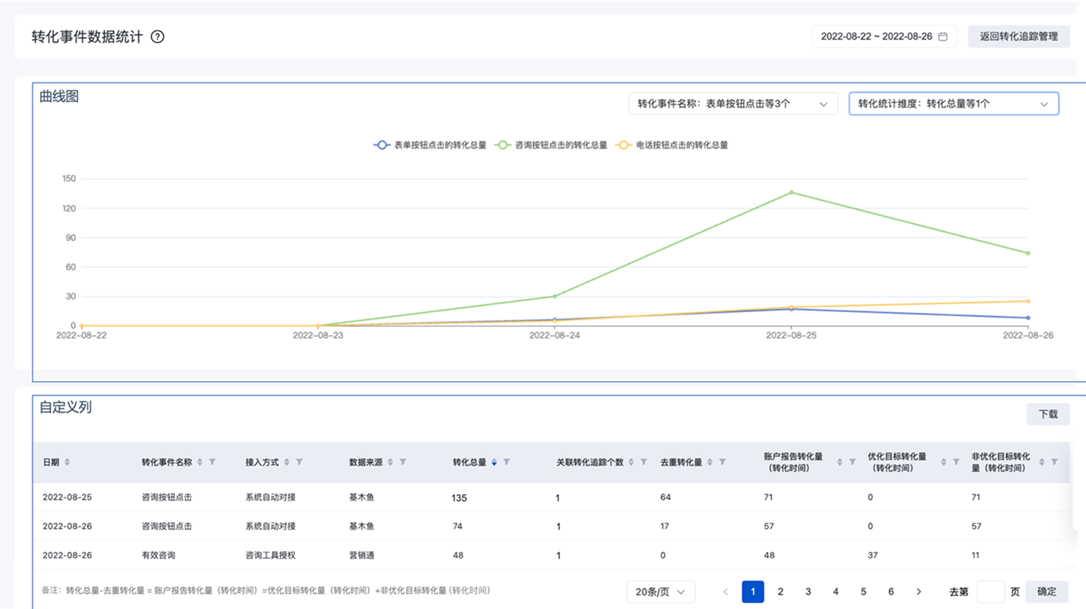Sort the table by 日期 column
This screenshot has height=609, width=1086.
[67, 462]
